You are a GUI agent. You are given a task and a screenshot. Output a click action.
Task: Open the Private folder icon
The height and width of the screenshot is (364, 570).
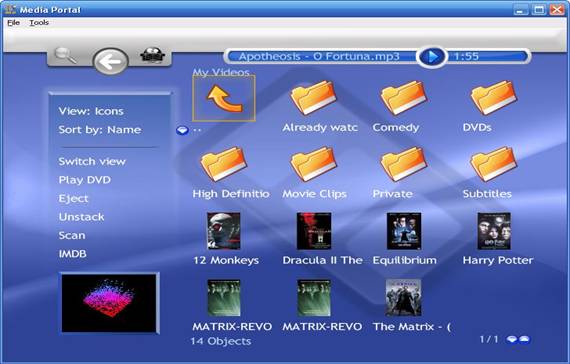click(404, 164)
